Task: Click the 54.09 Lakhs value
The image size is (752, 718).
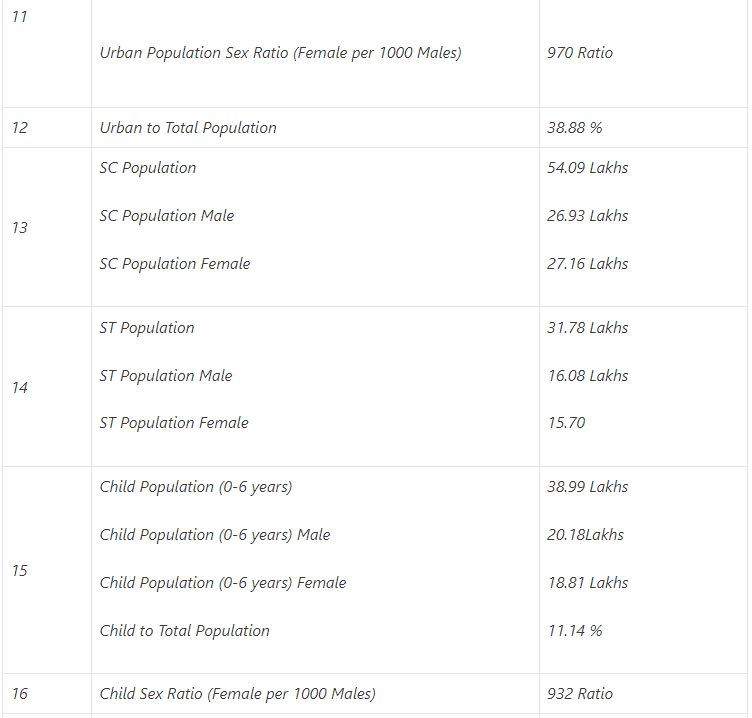Action: coord(588,168)
